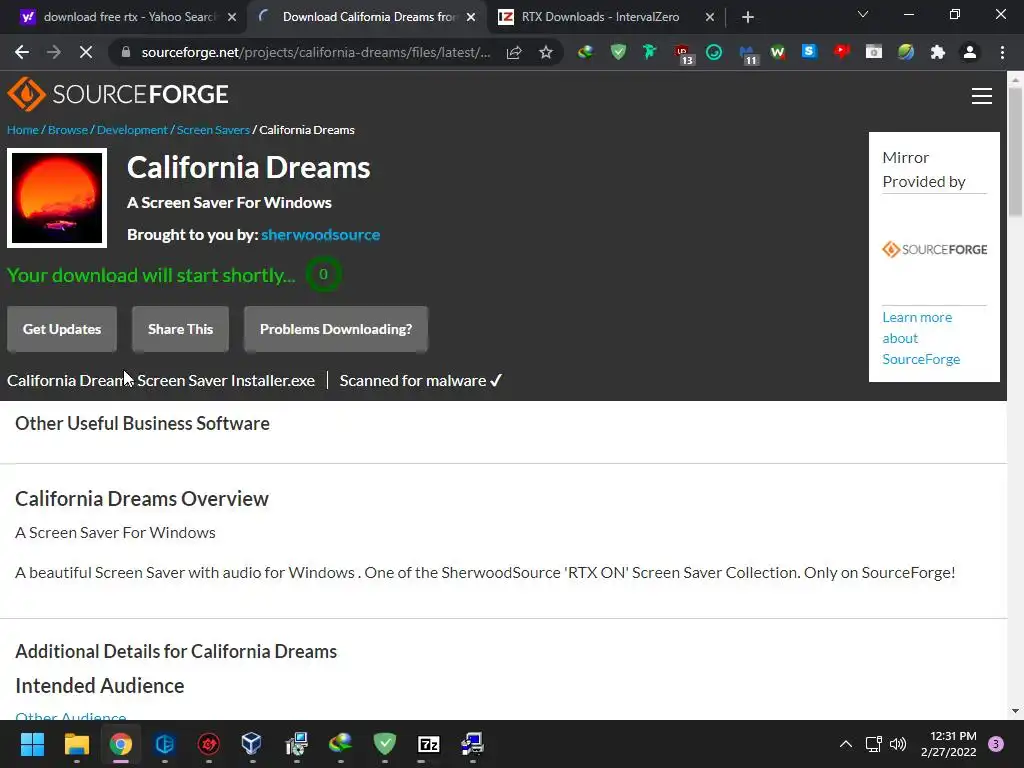
Task: Follow the Browse breadcrumb link
Action: pyautogui.click(x=67, y=129)
